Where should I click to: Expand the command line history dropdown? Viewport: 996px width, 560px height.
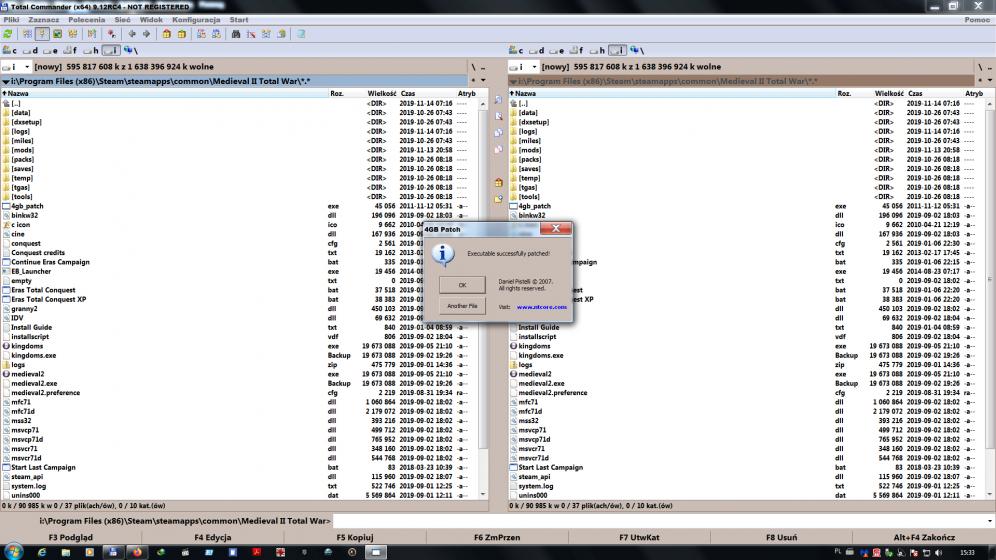pos(987,521)
